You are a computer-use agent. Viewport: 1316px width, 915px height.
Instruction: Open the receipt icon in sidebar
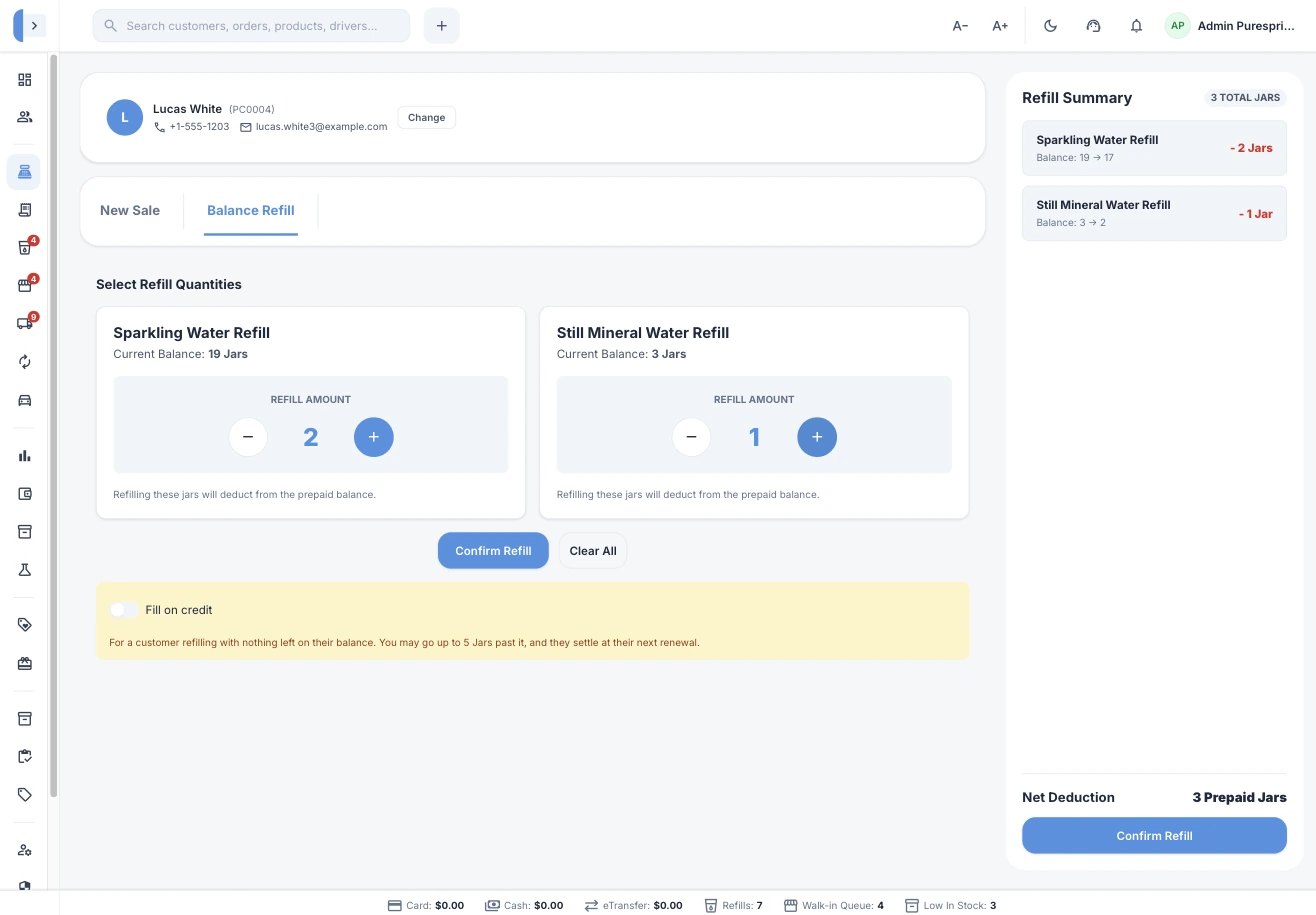tap(25, 210)
